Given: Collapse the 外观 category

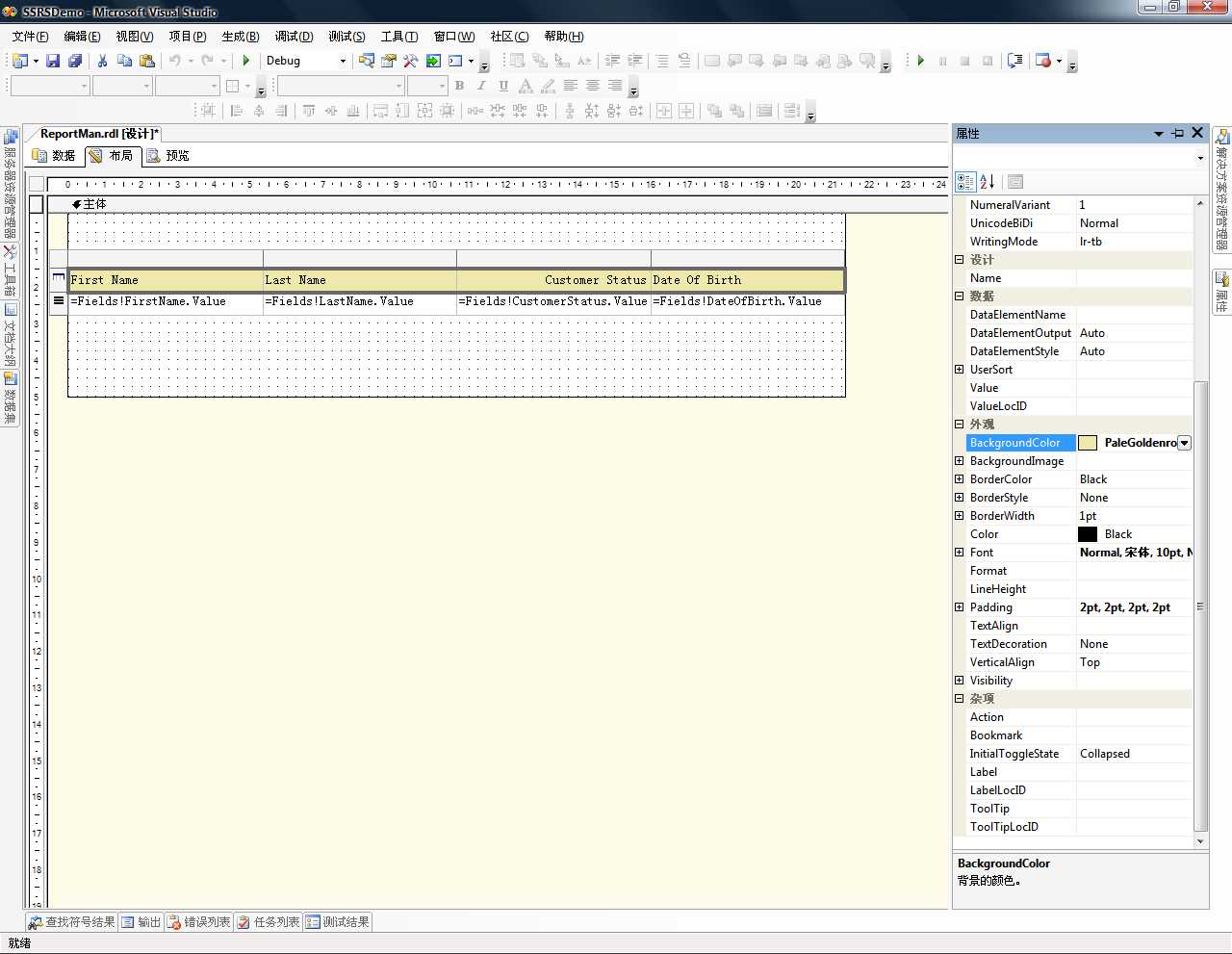Looking at the screenshot, I should 959,425.
